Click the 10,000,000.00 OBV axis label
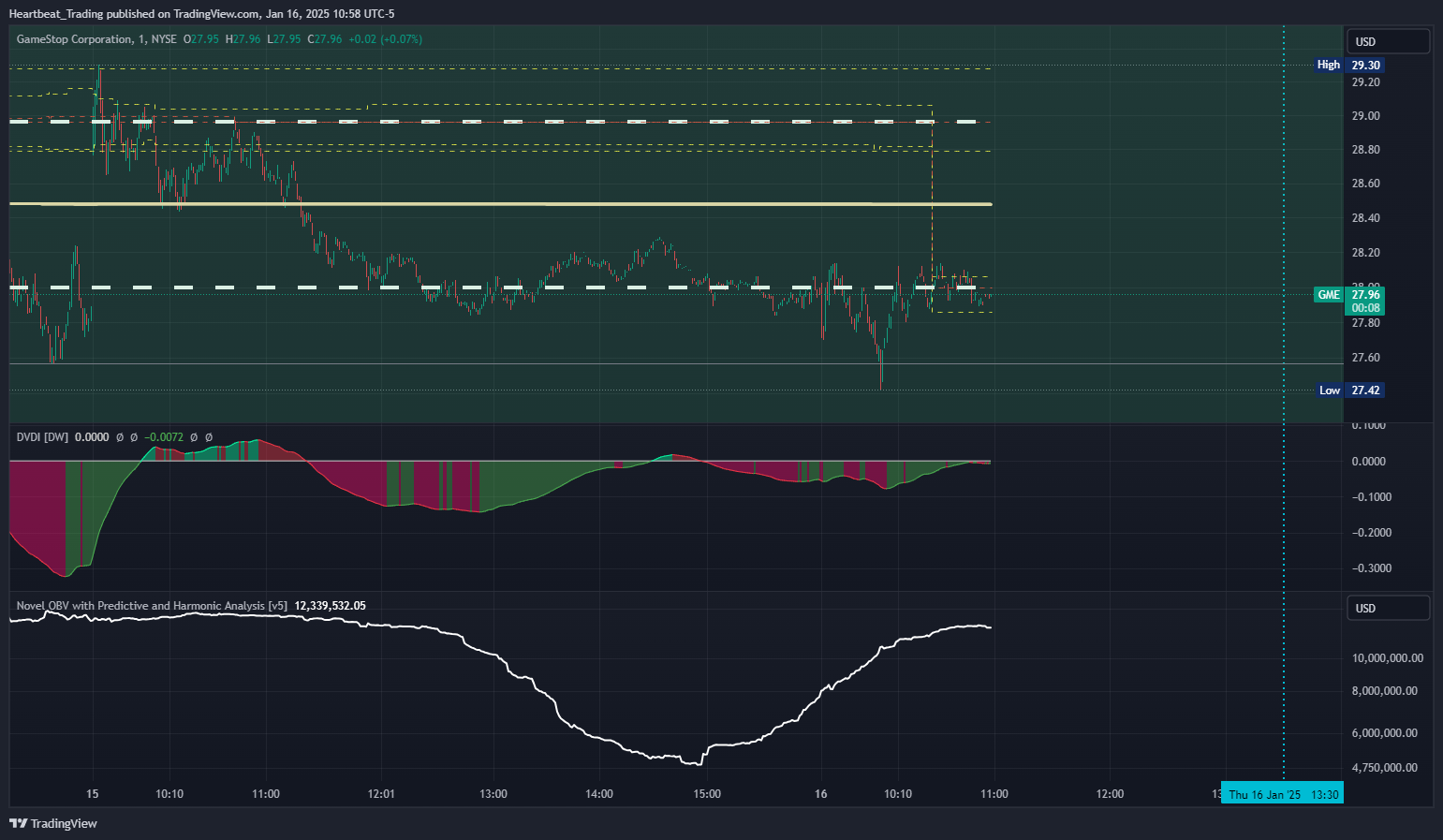 point(1387,658)
